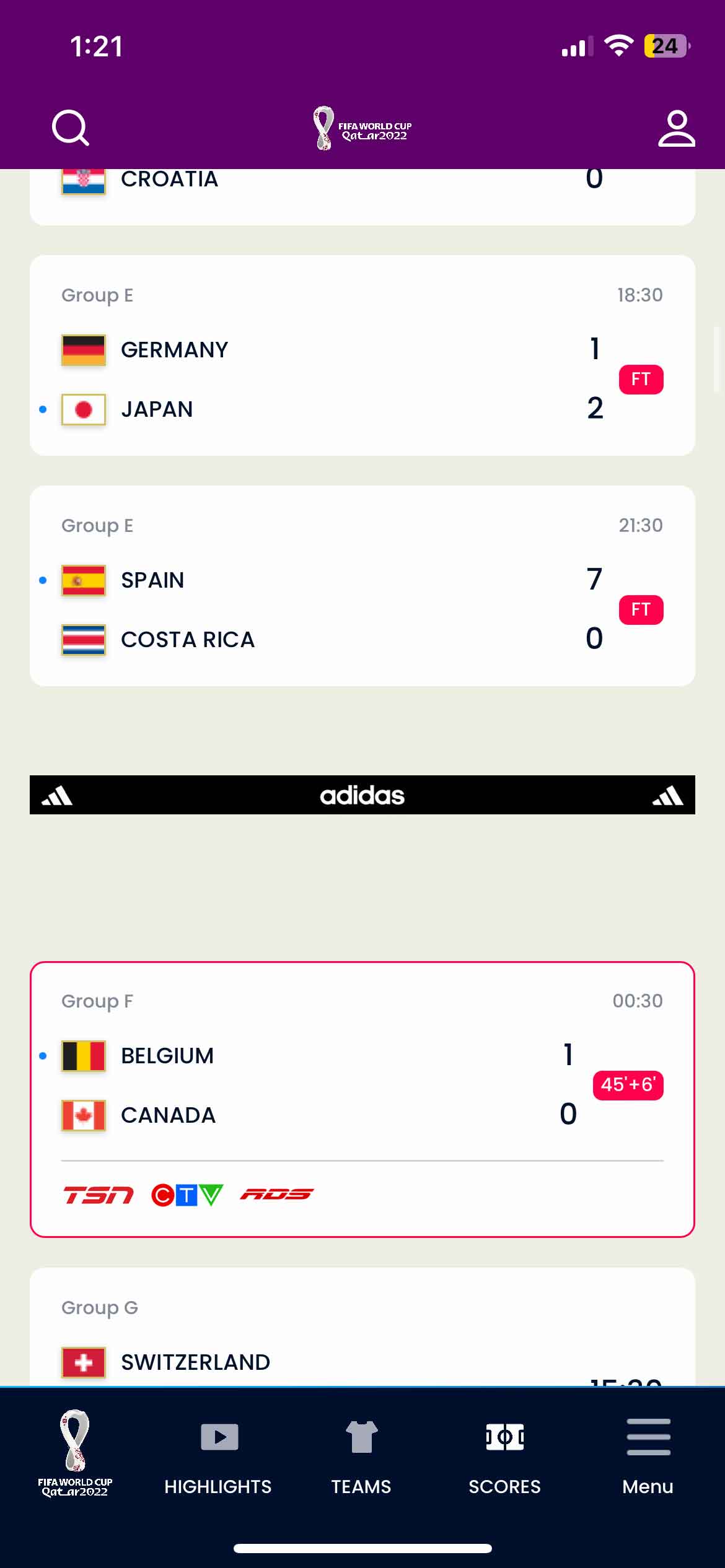Tap the RDS broadcaster logo

pyautogui.click(x=276, y=1194)
